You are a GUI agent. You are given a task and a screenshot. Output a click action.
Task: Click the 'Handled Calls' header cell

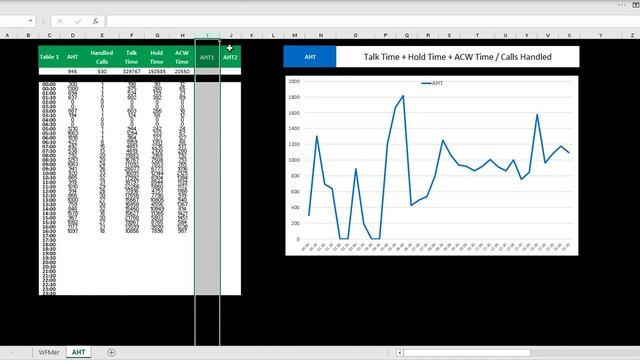[x=102, y=57]
